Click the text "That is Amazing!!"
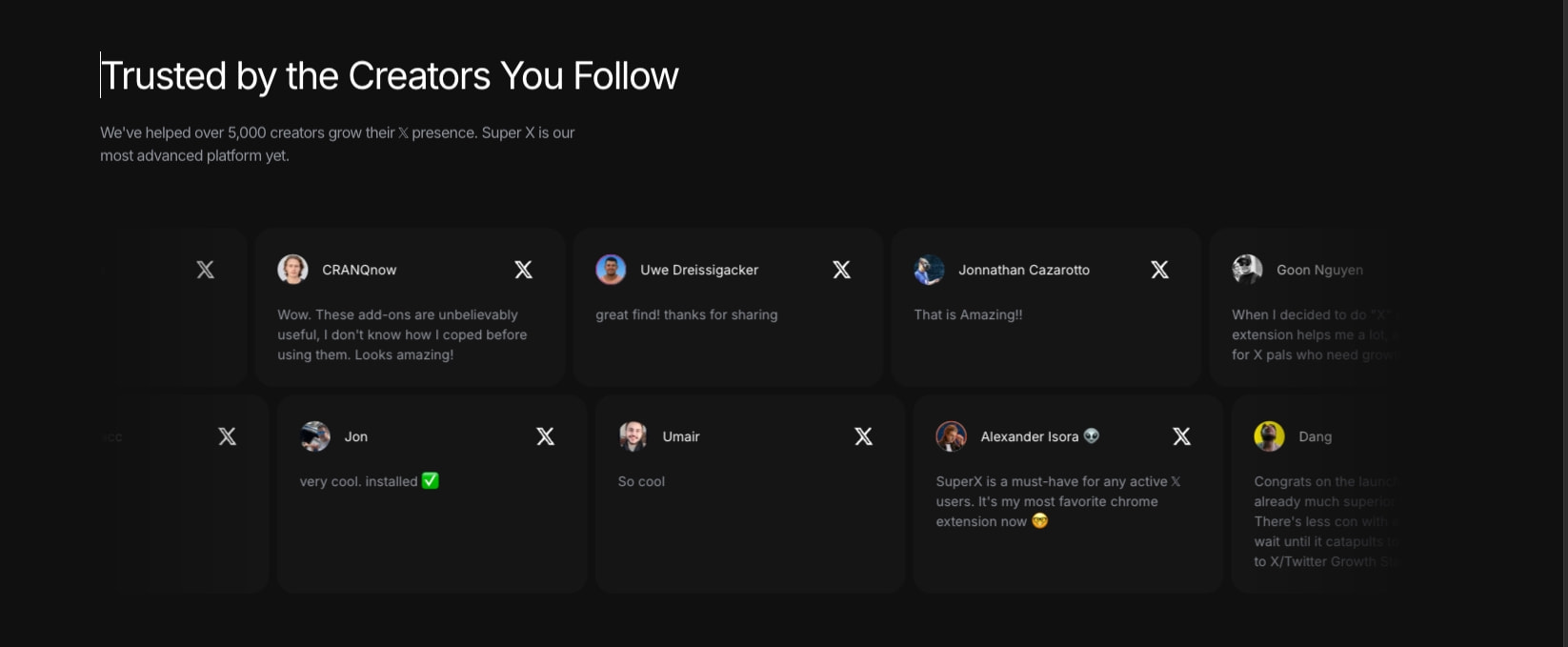Image resolution: width=1568 pixels, height=647 pixels. pos(968,315)
